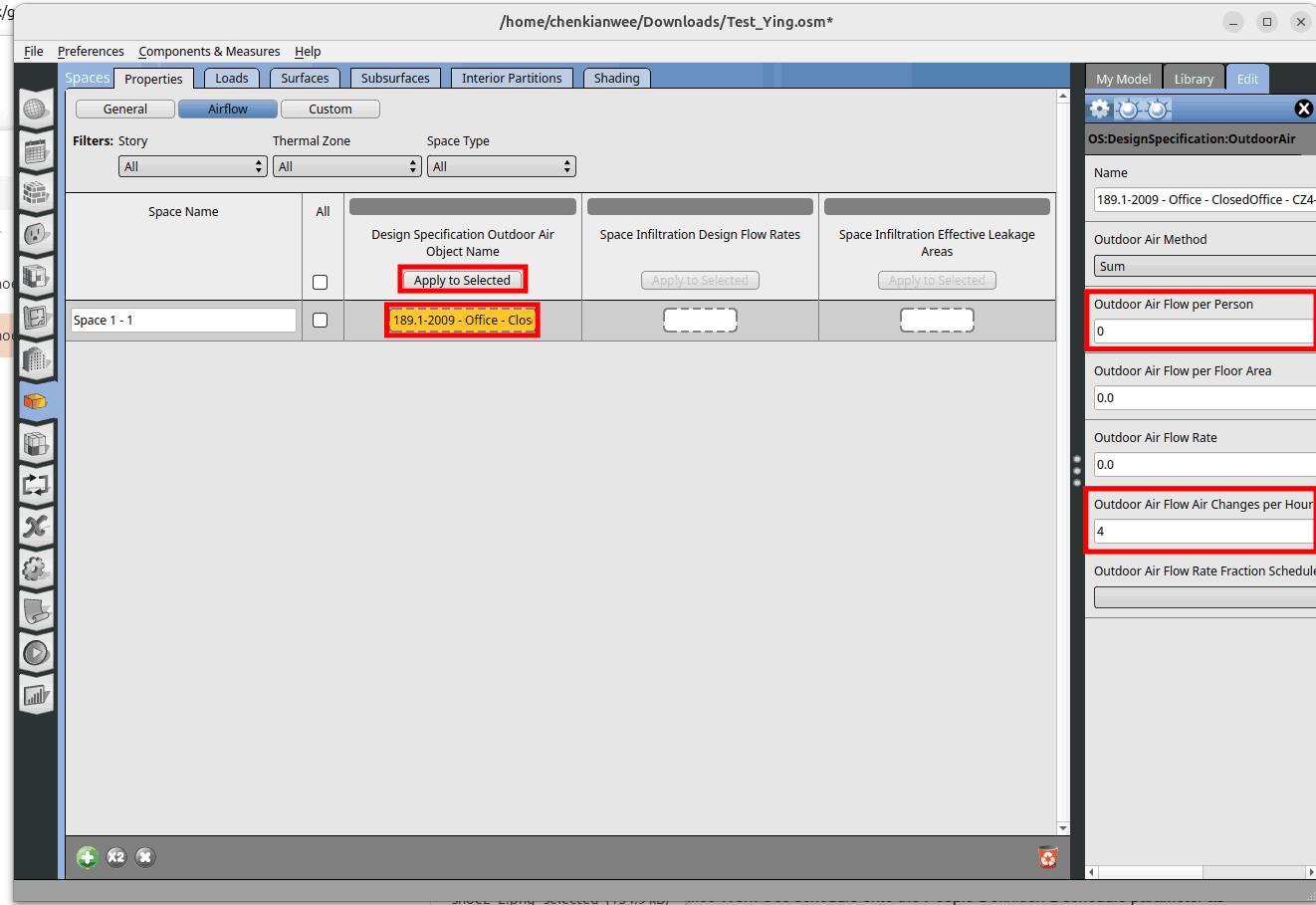
Task: Click the green add new space button
Action: (x=88, y=857)
